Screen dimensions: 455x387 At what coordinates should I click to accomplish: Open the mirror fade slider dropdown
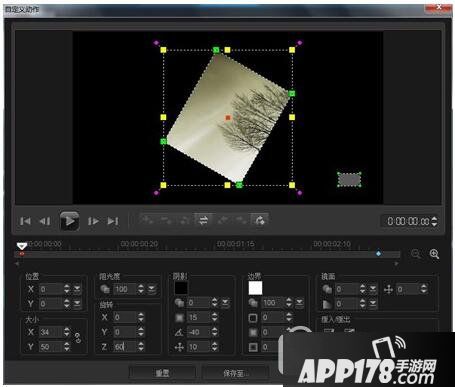(373, 304)
